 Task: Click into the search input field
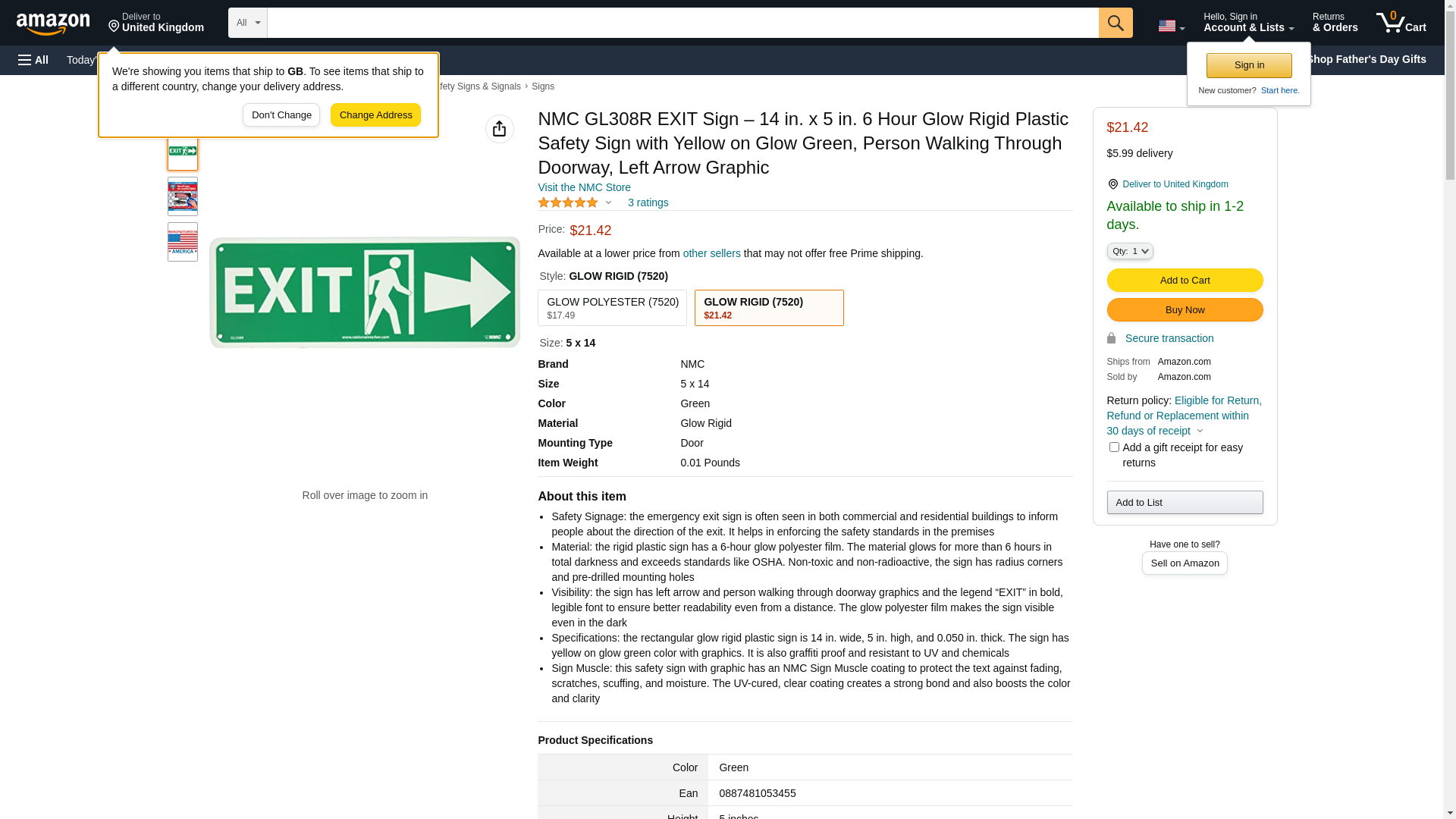[682, 23]
